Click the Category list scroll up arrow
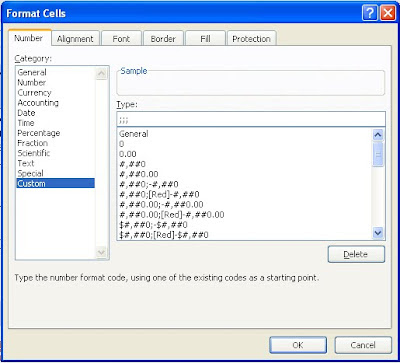Image resolution: width=400 pixels, height=363 pixels. pyautogui.click(x=102, y=74)
